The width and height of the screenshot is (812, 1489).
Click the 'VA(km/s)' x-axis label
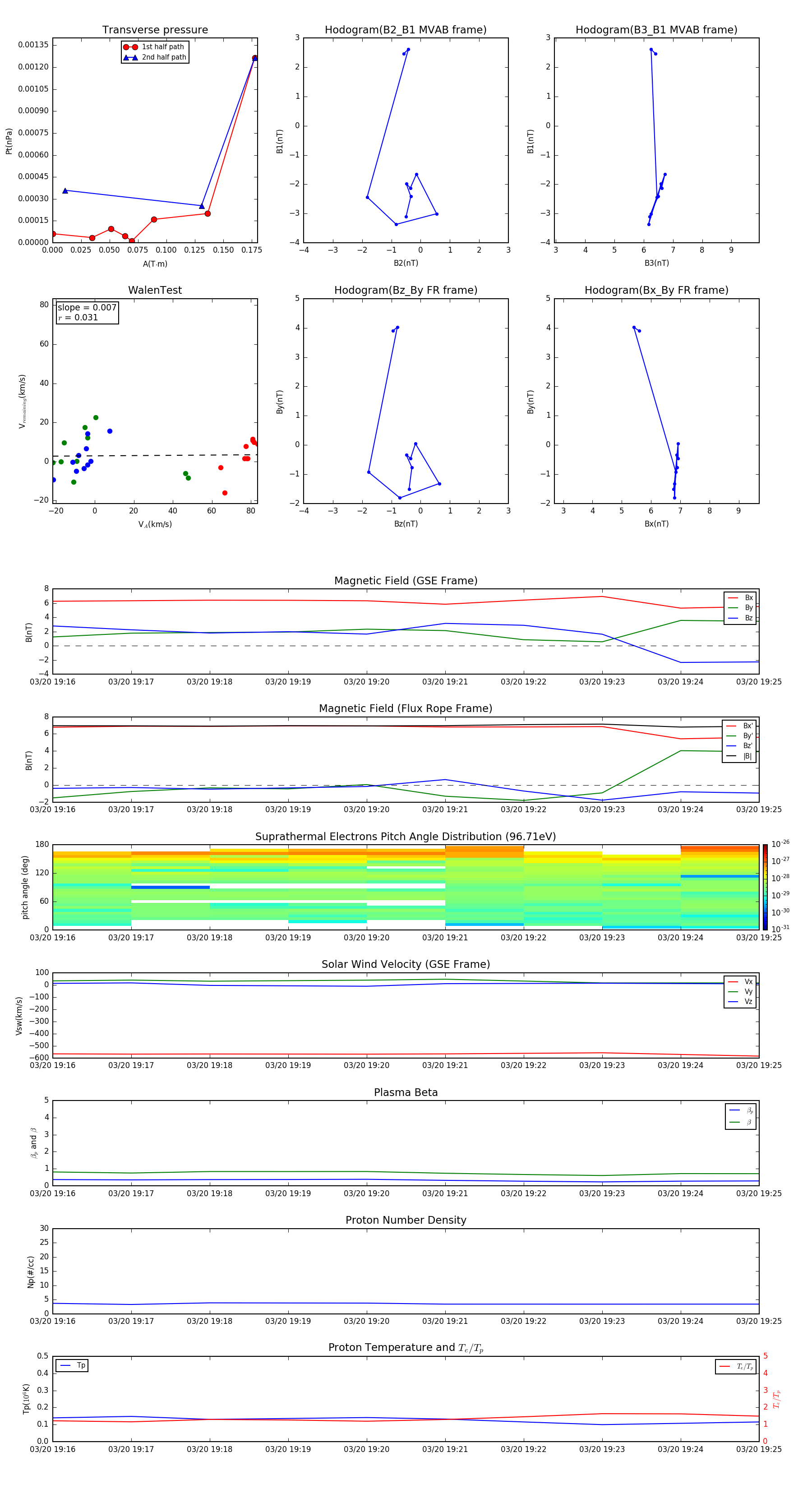click(x=155, y=524)
